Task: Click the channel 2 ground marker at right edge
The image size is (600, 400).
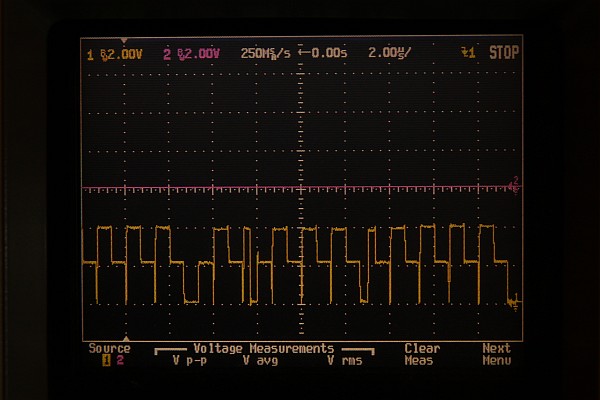Action: [515, 185]
